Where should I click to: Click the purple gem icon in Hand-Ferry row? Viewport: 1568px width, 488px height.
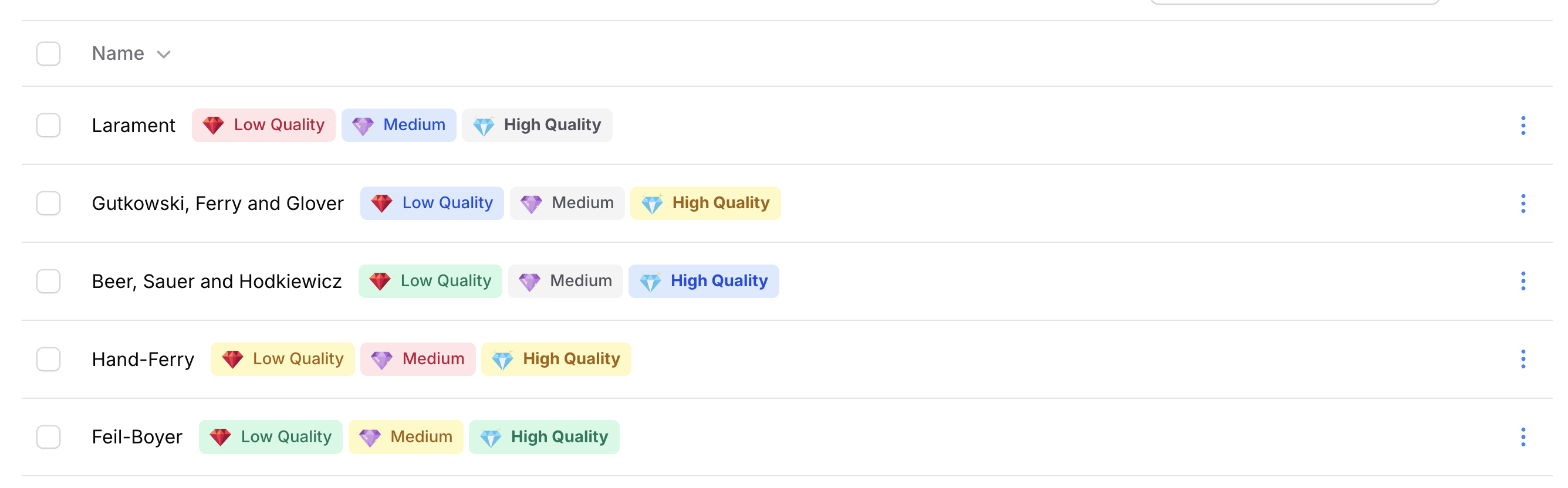[x=381, y=360]
